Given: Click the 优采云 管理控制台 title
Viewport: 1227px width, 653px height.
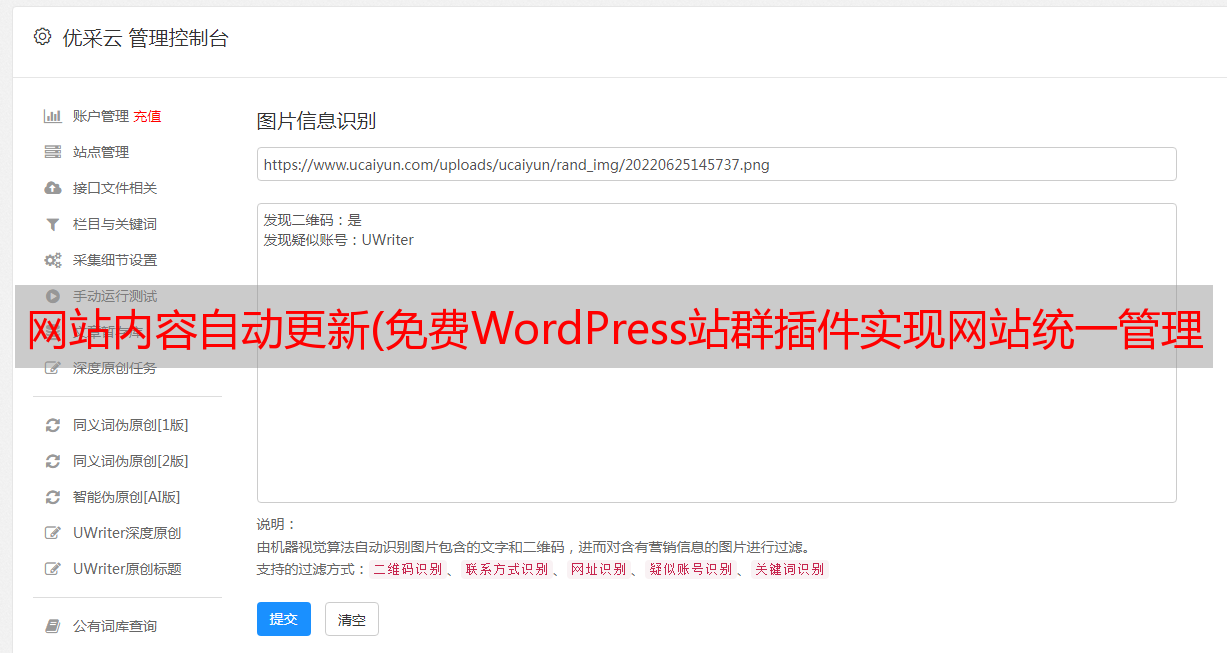Looking at the screenshot, I should tap(145, 38).
